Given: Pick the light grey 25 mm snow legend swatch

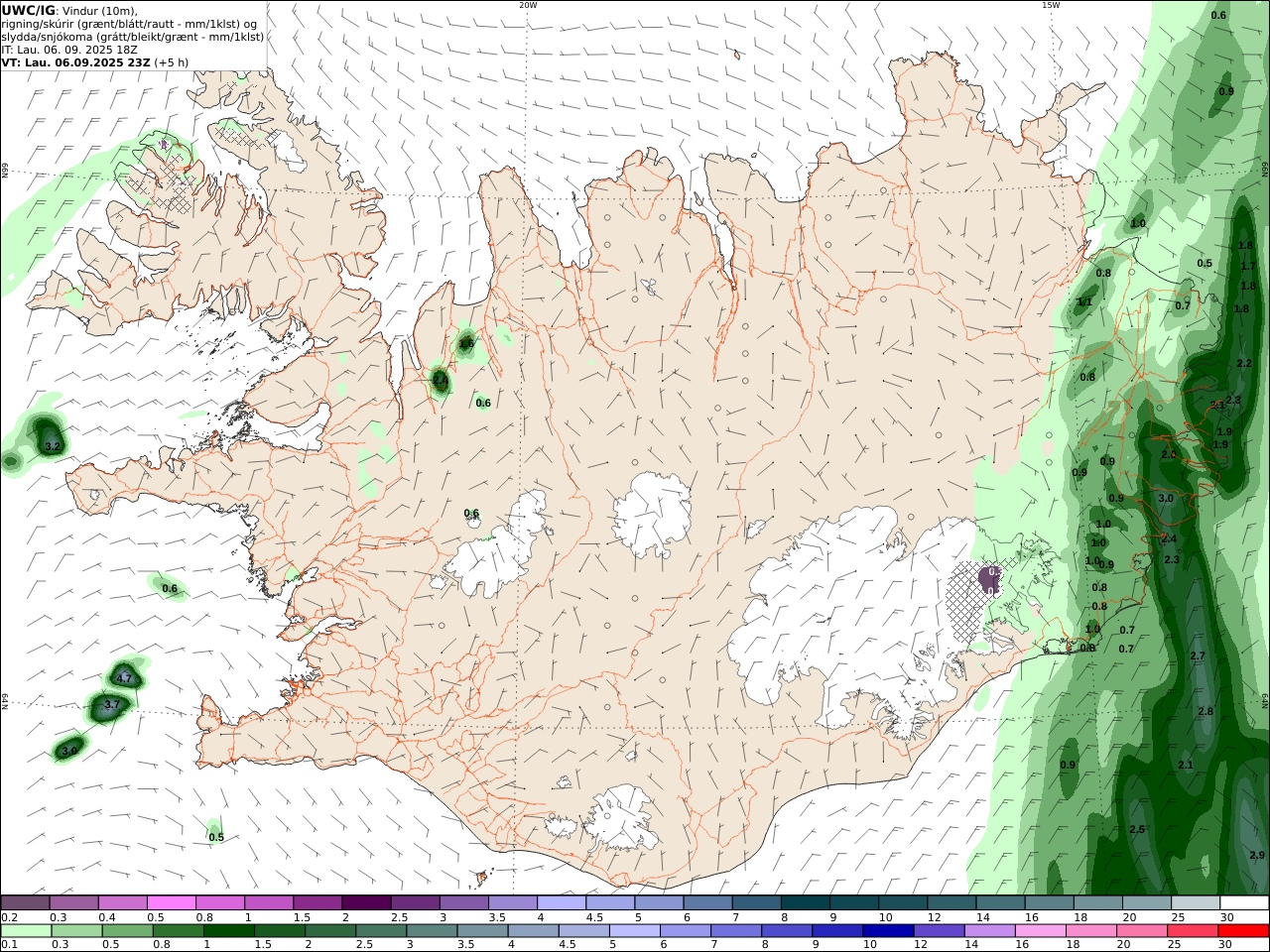Looking at the screenshot, I should click(1196, 903).
